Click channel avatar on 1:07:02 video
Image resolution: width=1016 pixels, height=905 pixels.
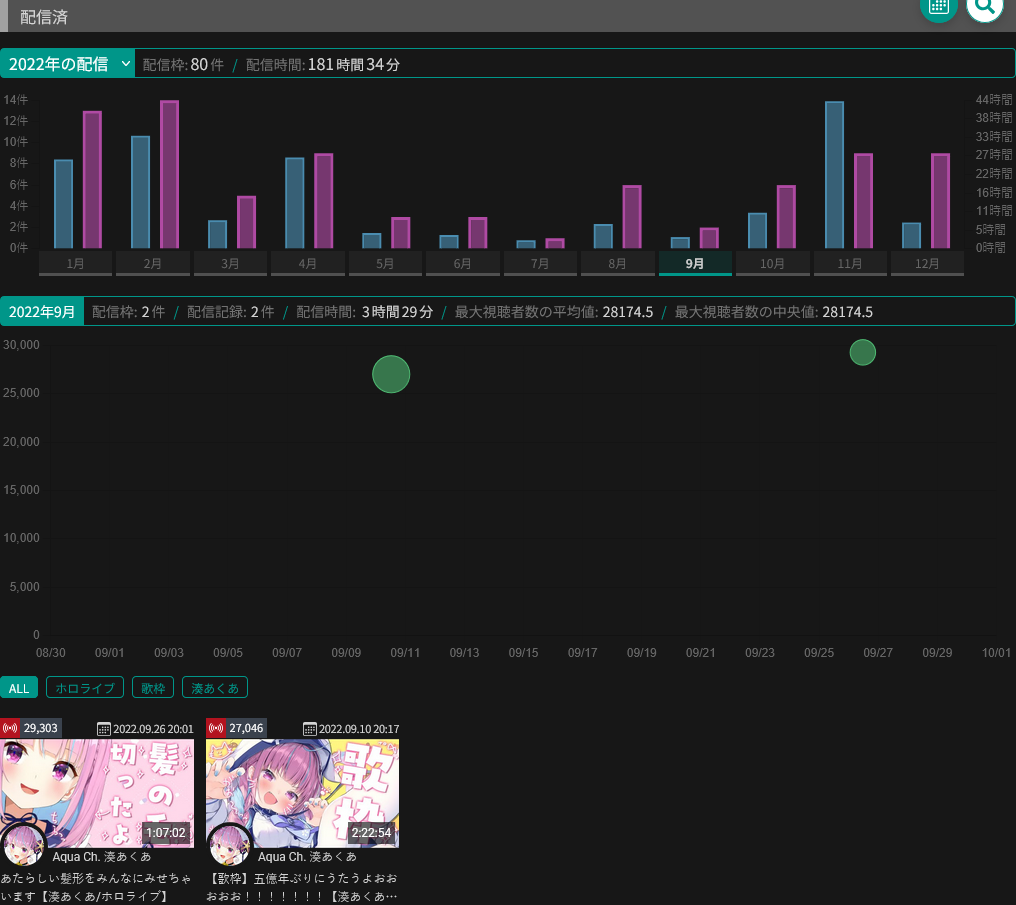pos(23,845)
